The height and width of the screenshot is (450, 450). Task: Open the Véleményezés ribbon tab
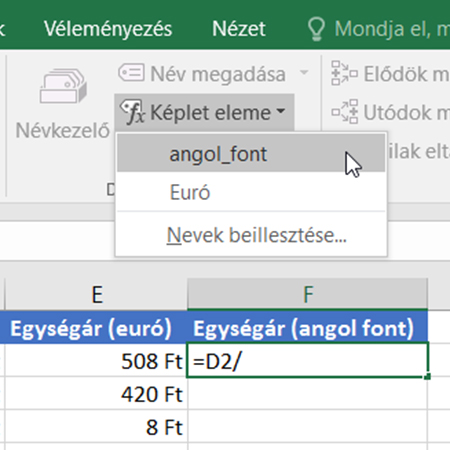pyautogui.click(x=108, y=29)
